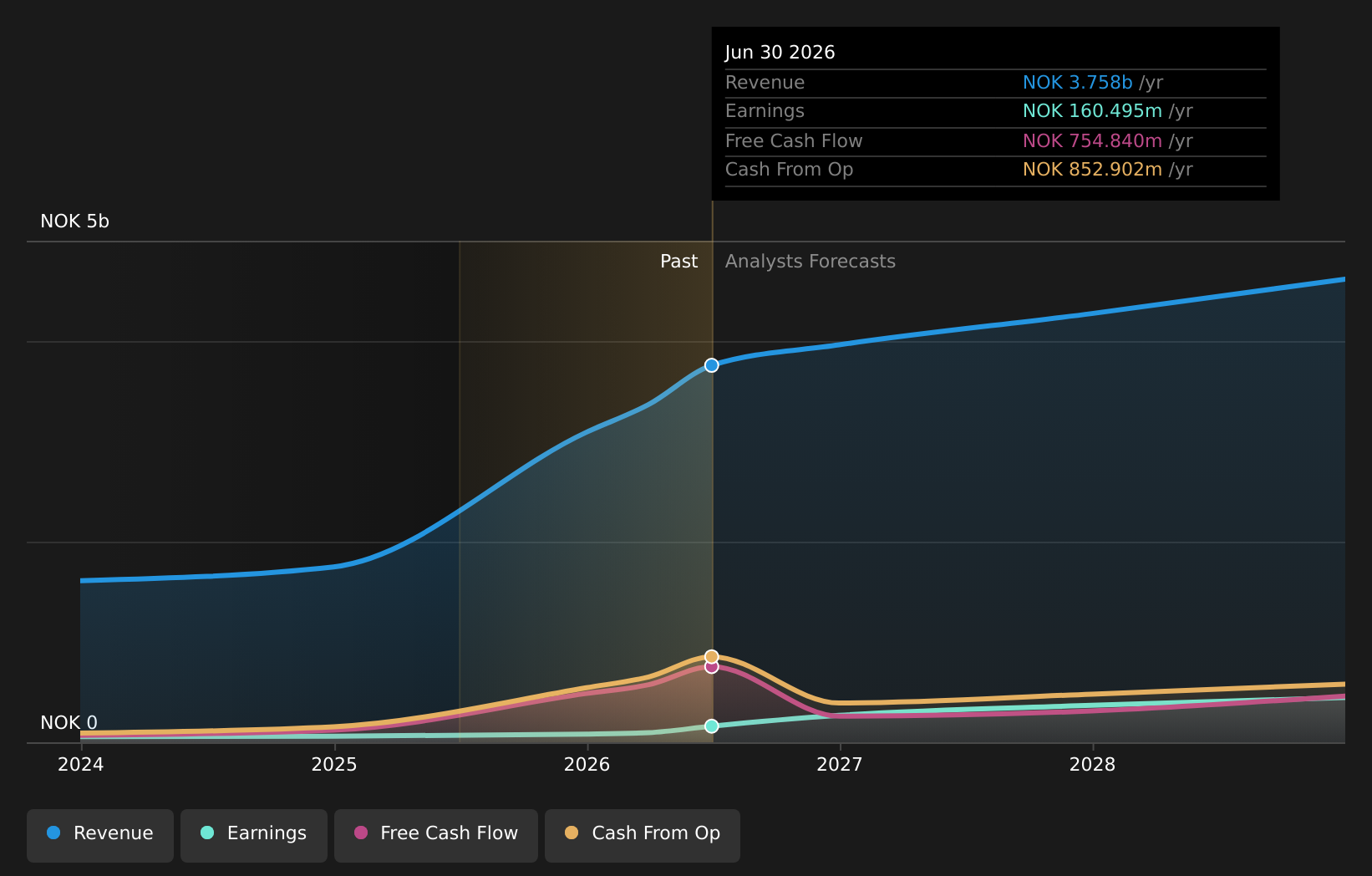Viewport: 1372px width, 876px height.
Task: Click the 2024 x-axis label
Action: (x=81, y=764)
